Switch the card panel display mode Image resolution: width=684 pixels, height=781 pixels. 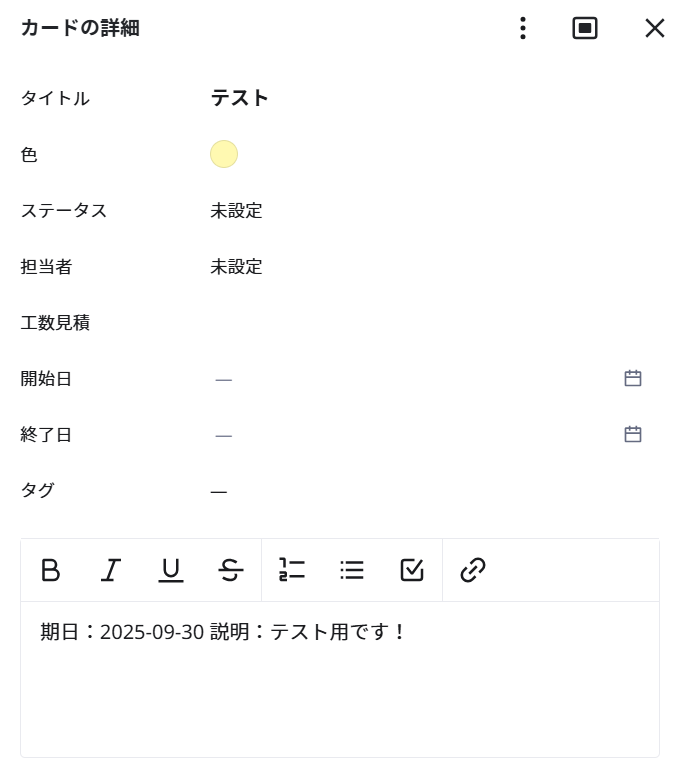(585, 28)
